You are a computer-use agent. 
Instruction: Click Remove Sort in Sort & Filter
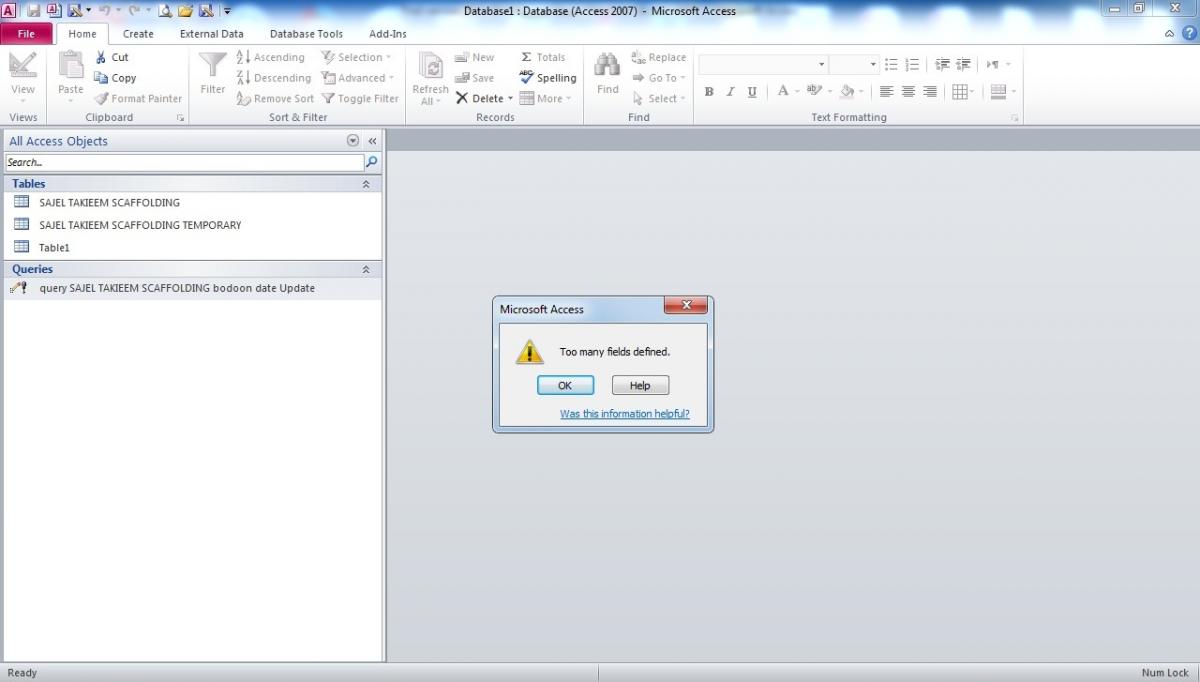pyautogui.click(x=275, y=99)
